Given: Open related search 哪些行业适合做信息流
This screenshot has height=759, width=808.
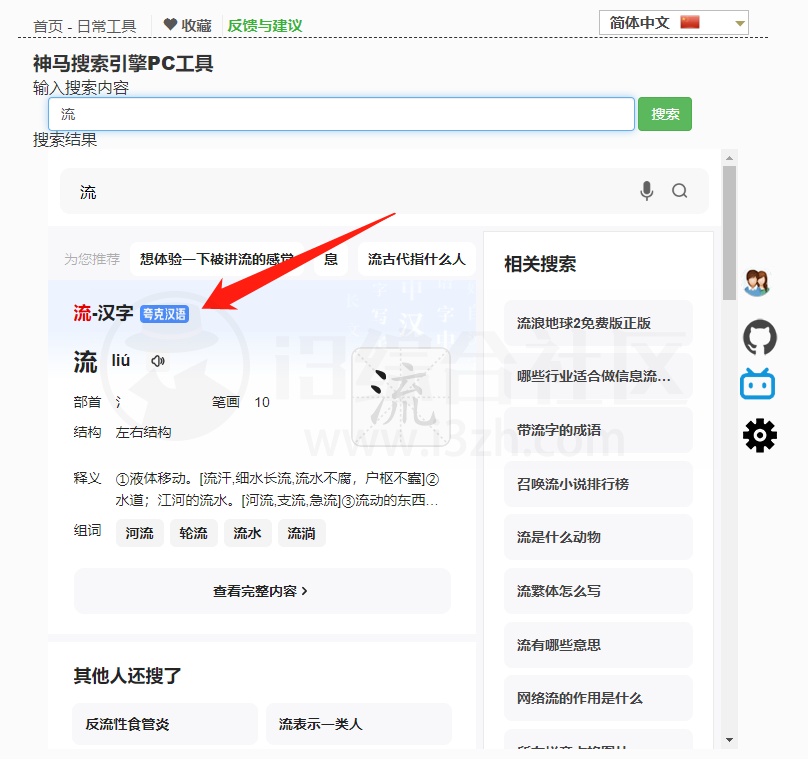Looking at the screenshot, I should pos(598,377).
